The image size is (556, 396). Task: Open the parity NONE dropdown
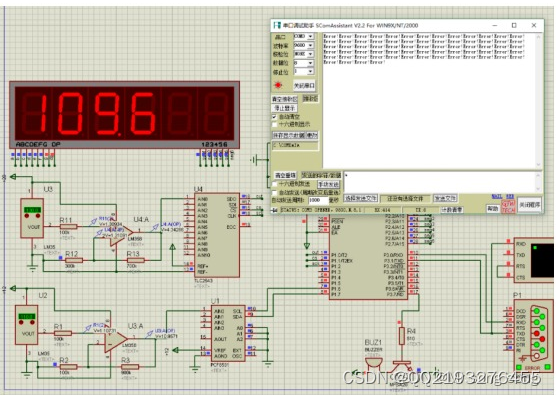[x=303, y=54]
